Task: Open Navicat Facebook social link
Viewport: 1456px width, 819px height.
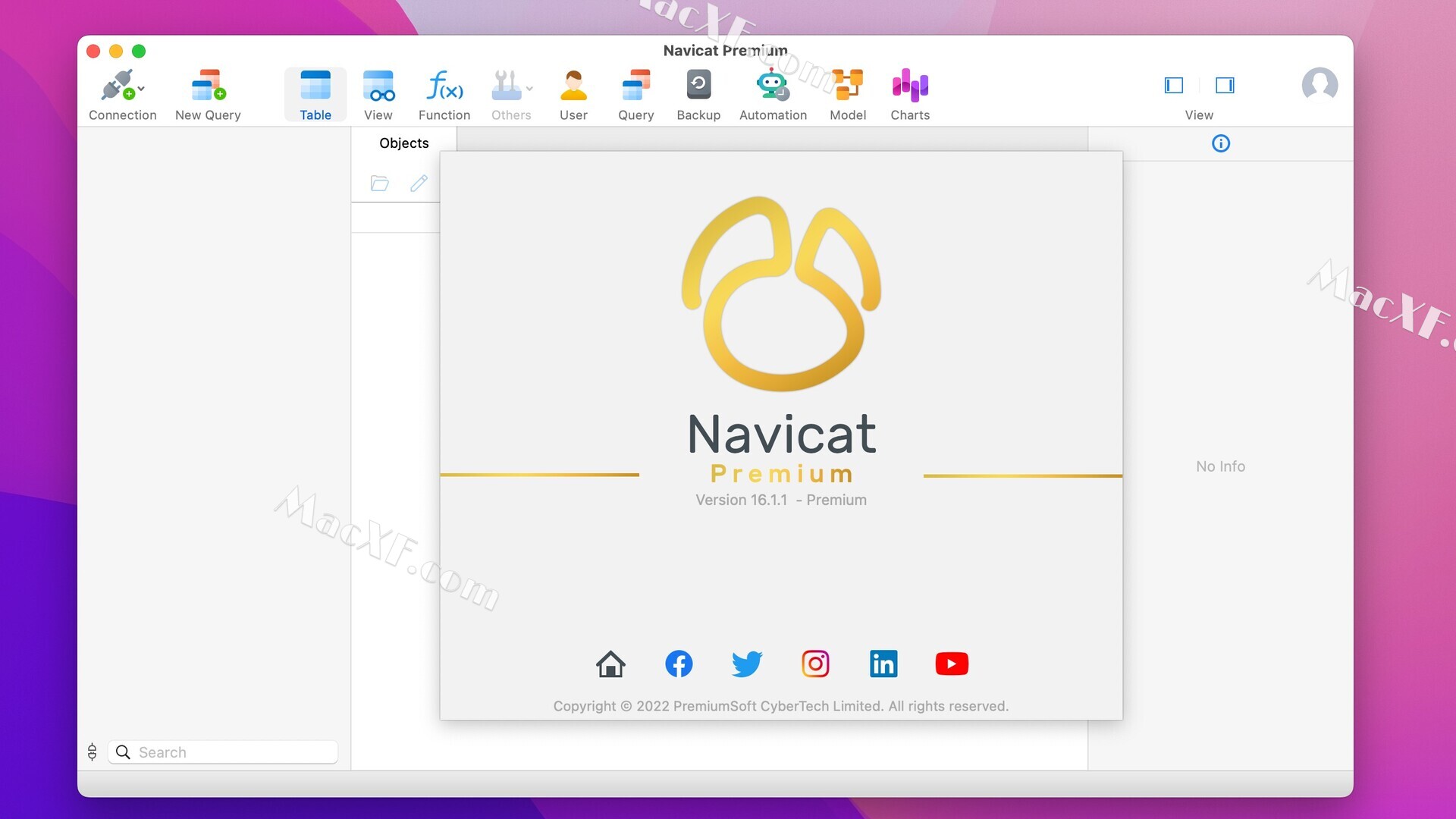Action: tap(679, 663)
